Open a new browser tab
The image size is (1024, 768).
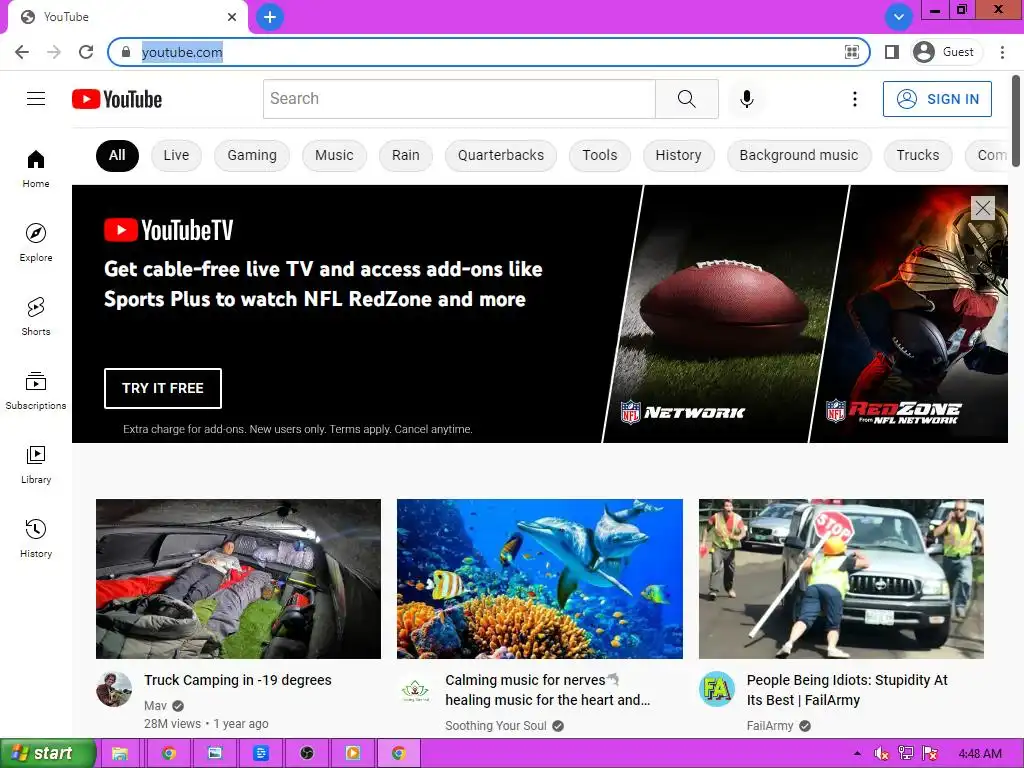tap(270, 17)
